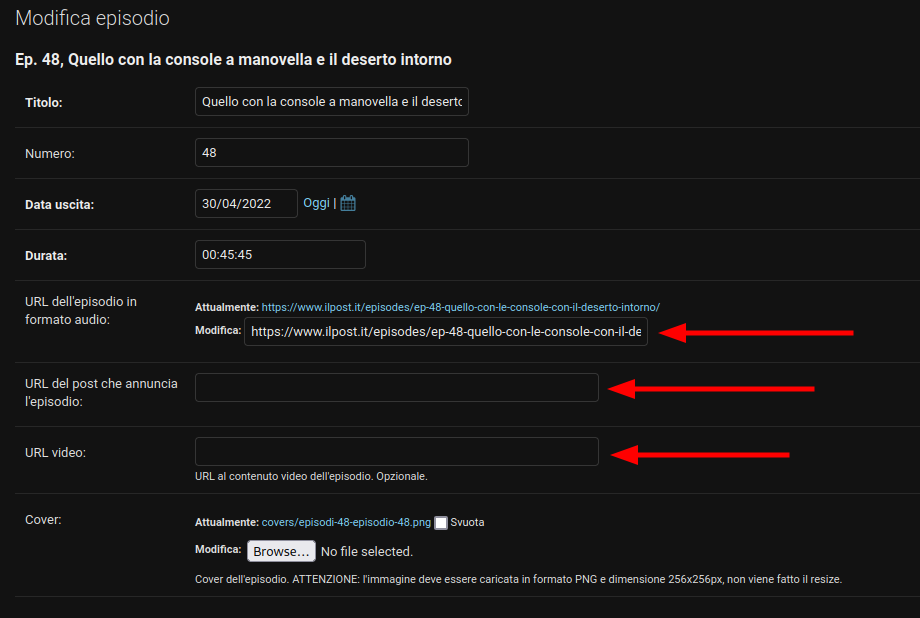This screenshot has width=920, height=618.
Task: Tick the Svuota checkbox for the cover
Action: pyautogui.click(x=441, y=522)
